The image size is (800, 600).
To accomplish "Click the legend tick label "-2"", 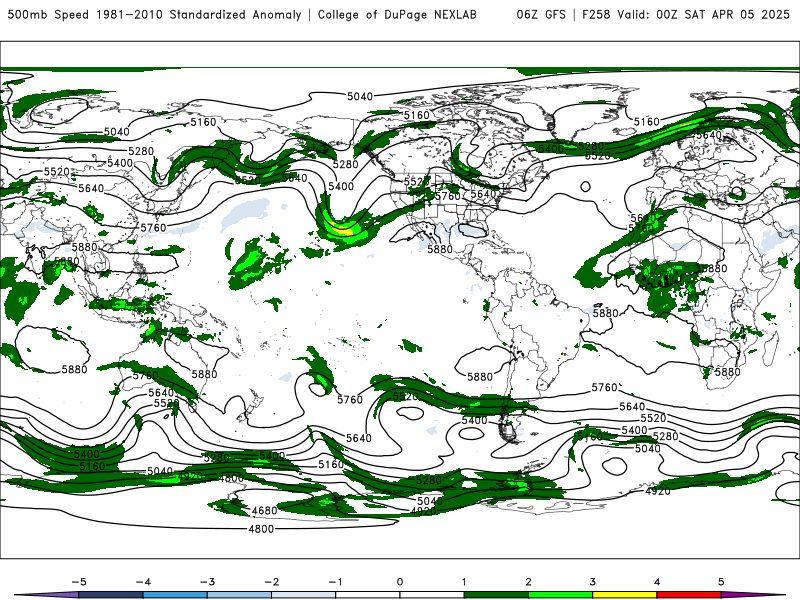I will [271, 582].
